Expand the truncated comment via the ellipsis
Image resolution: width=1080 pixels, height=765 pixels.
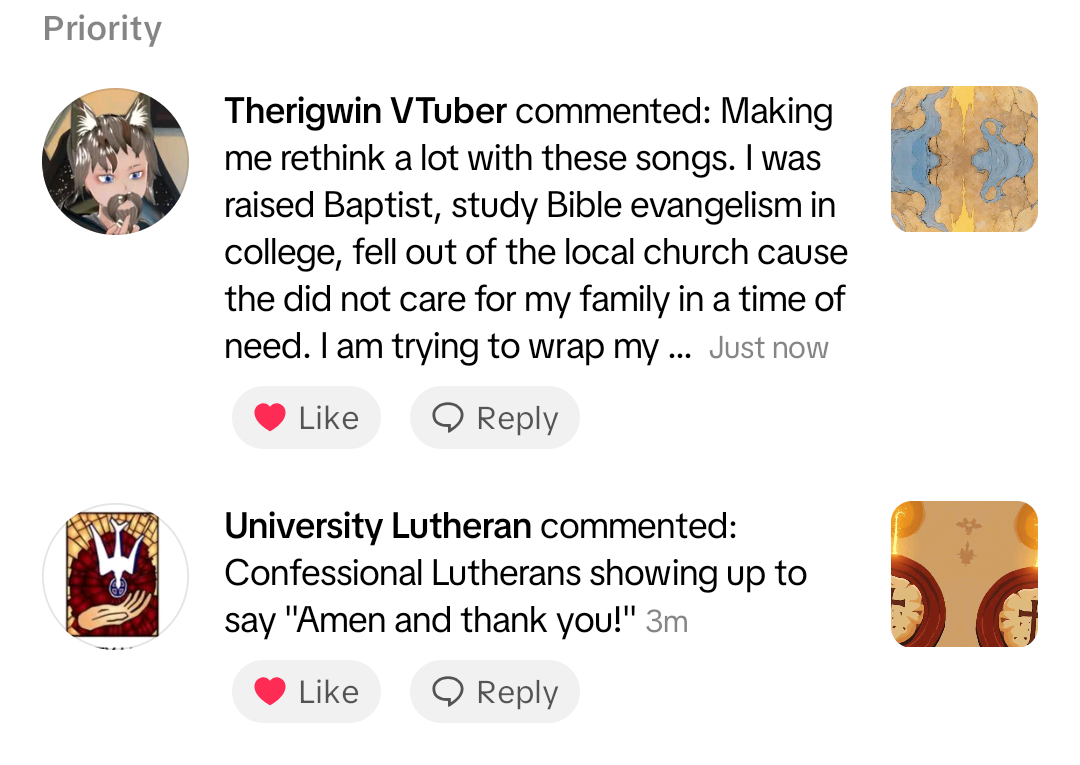678,348
